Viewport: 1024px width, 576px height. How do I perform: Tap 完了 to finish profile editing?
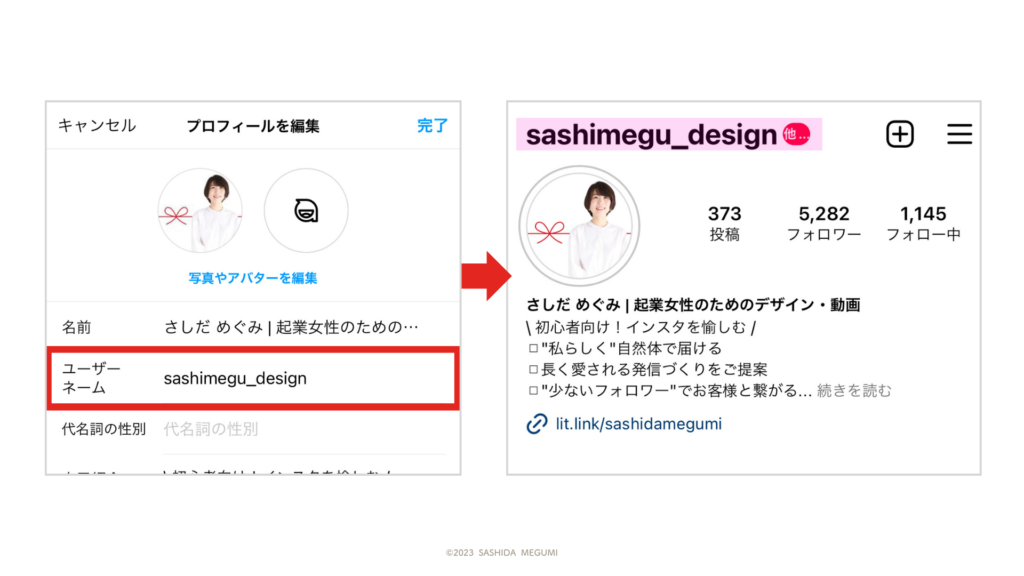(432, 125)
